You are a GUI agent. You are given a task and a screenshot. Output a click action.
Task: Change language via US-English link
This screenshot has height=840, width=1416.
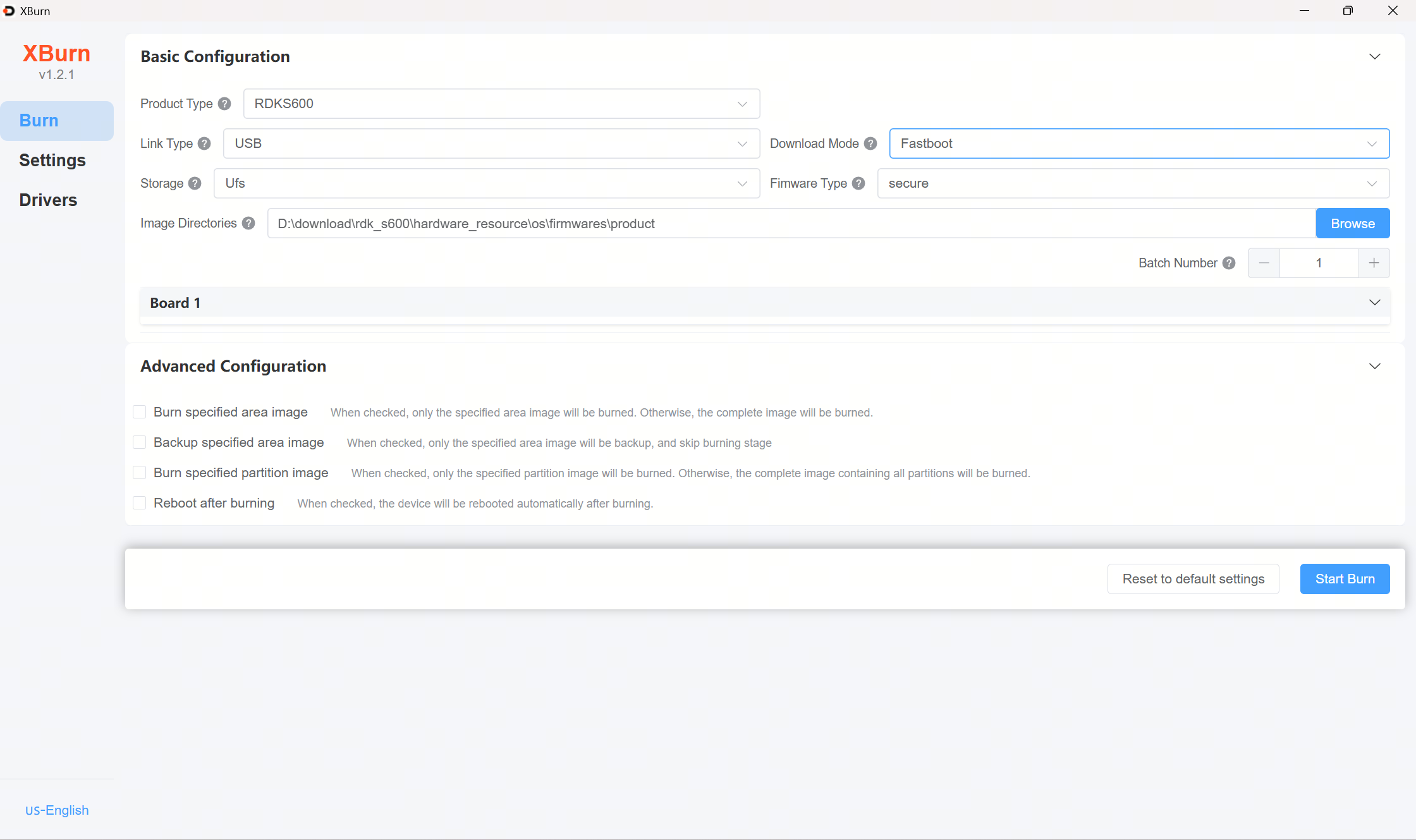57,810
